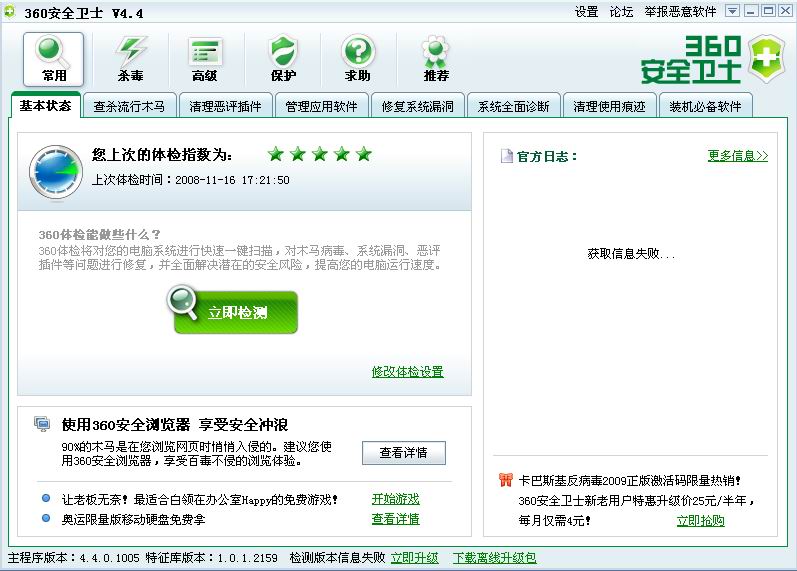Screen dimensions: 797x571
Task: Click the 开始游戏 link
Action: pyautogui.click(x=395, y=499)
